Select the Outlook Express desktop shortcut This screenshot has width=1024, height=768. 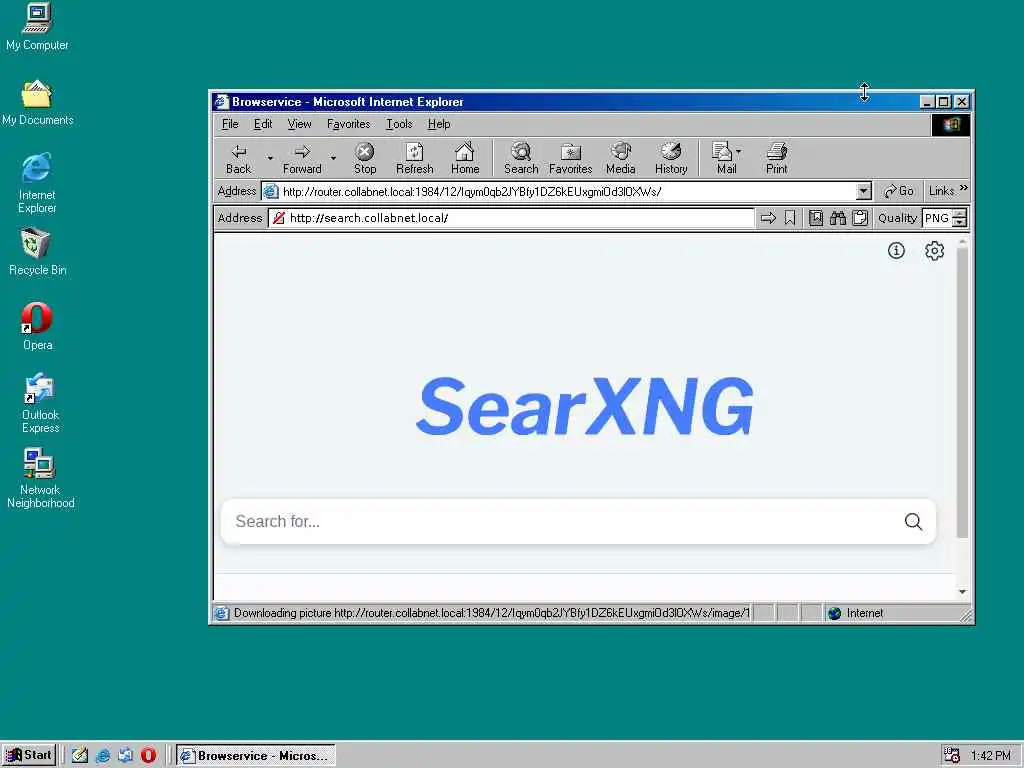pos(40,403)
